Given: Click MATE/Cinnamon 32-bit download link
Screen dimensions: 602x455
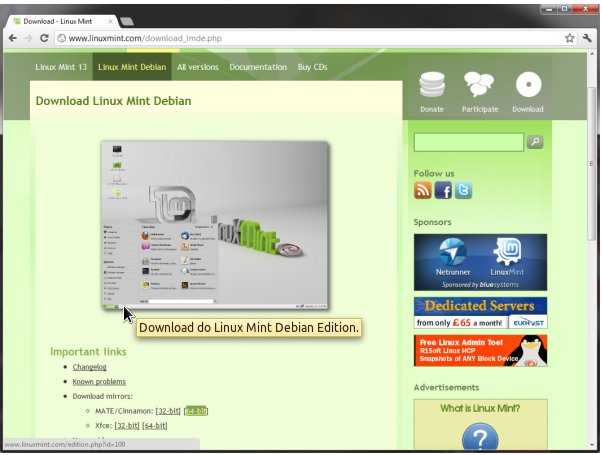Looking at the screenshot, I should pos(168,411).
